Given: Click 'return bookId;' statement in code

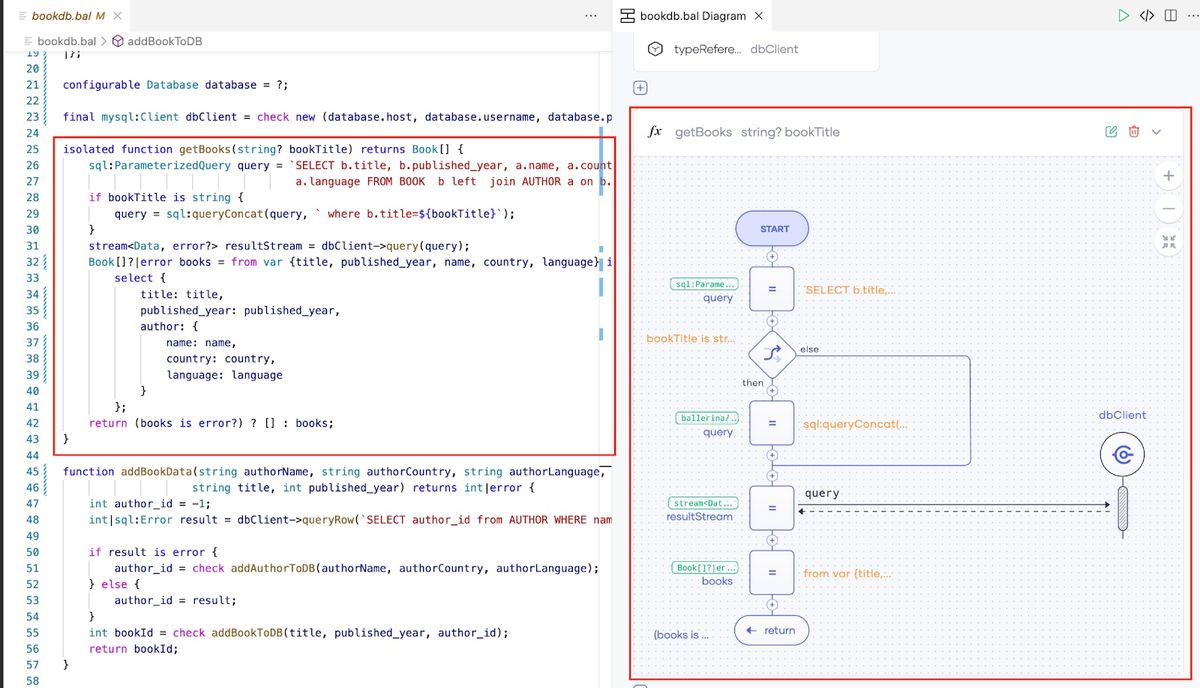Looking at the screenshot, I should click(135, 649).
